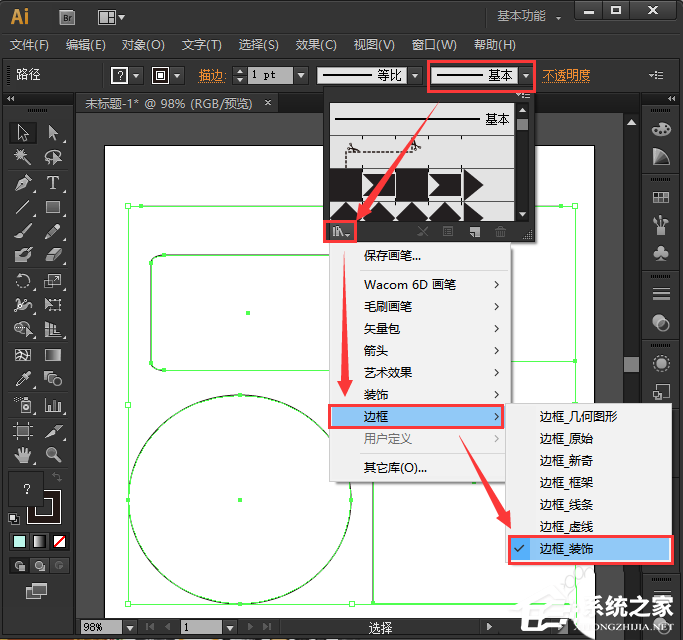Pick the Magic Wand tool
The height and width of the screenshot is (640, 683).
pos(23,158)
